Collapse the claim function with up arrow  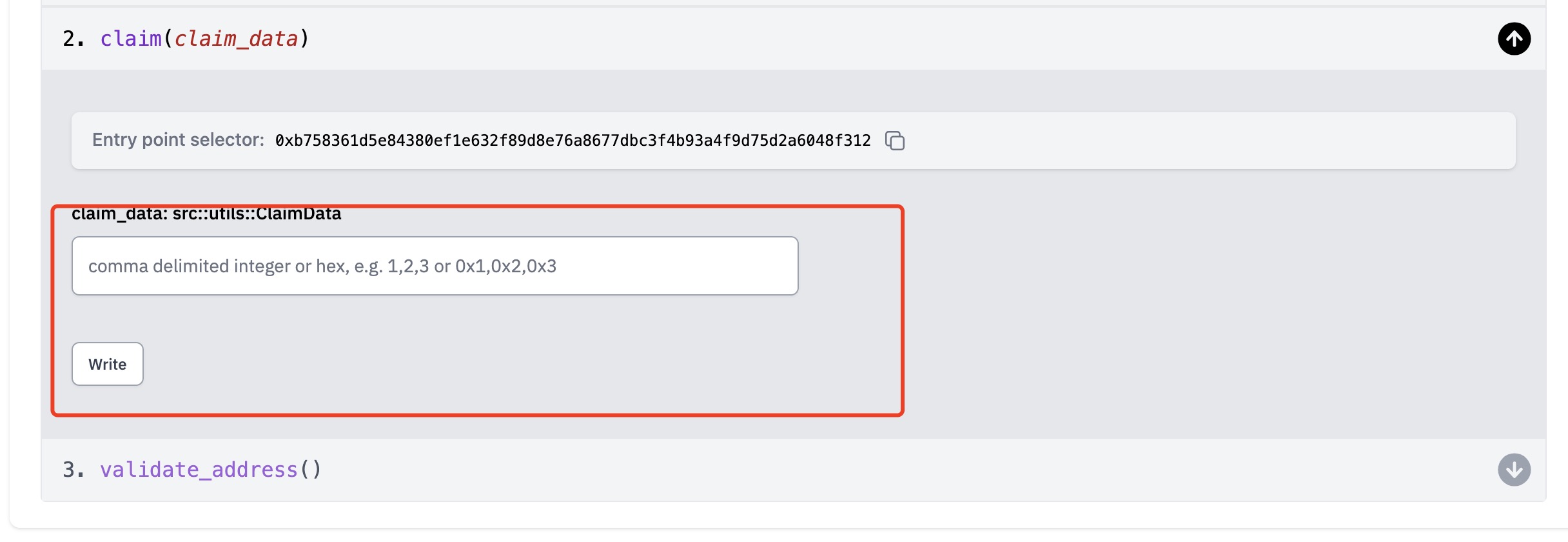[1514, 39]
